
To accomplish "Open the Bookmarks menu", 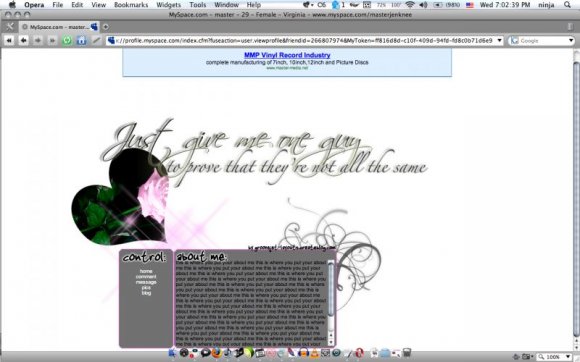I will pos(131,5).
